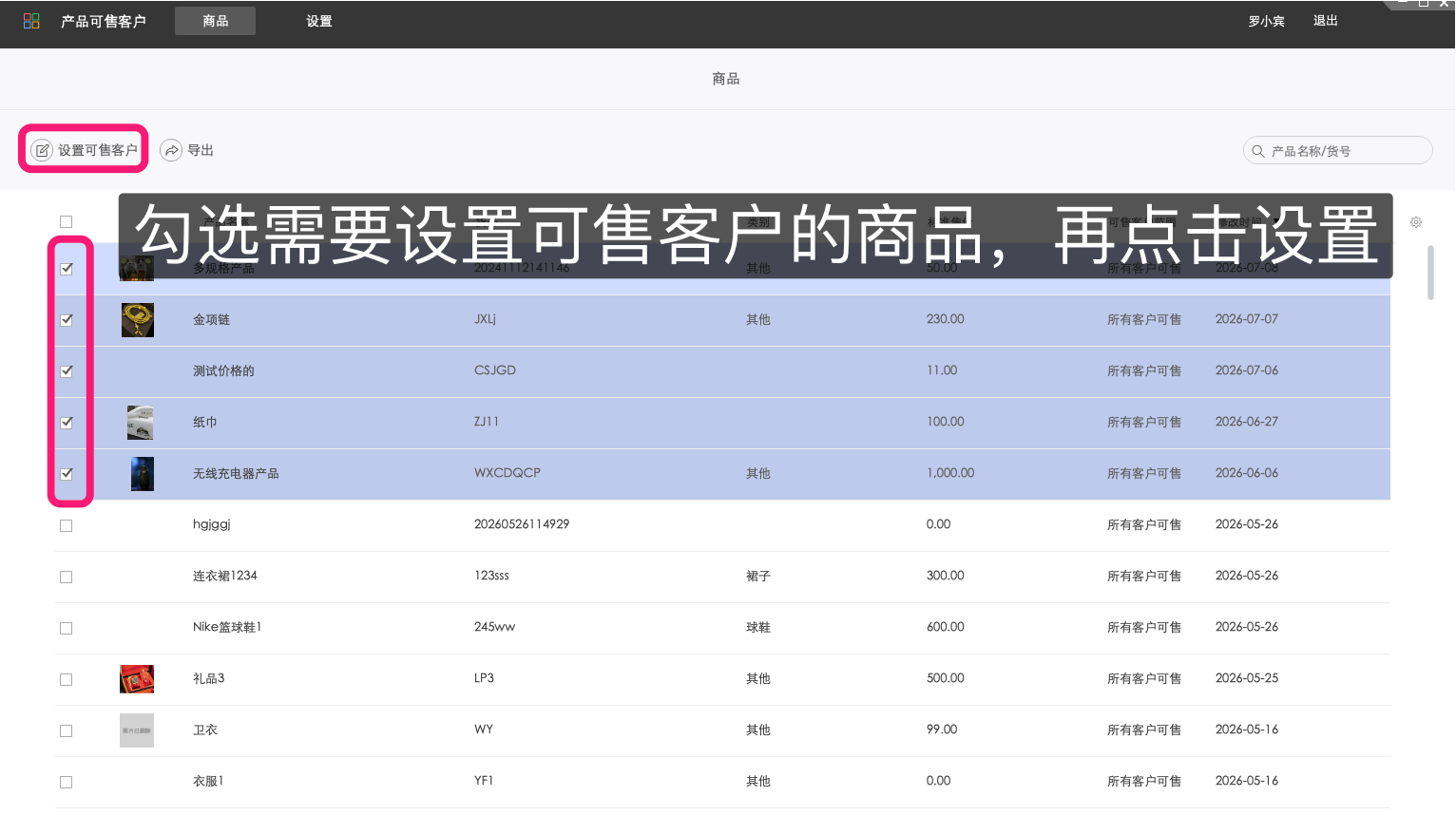
Task: Click the 2026-06-27 date cell
Action: (x=1247, y=422)
